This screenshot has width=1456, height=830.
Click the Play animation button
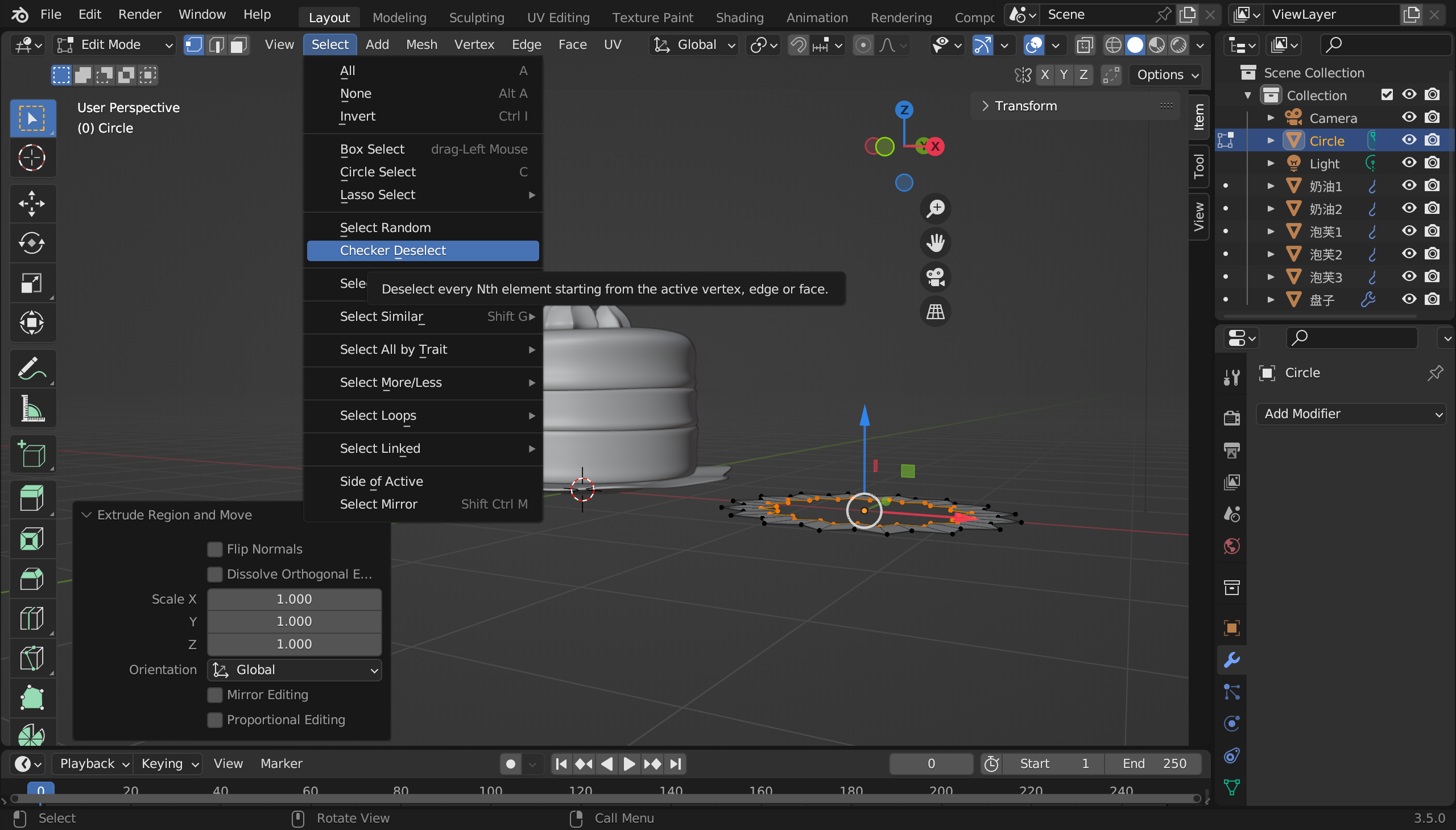click(x=629, y=764)
